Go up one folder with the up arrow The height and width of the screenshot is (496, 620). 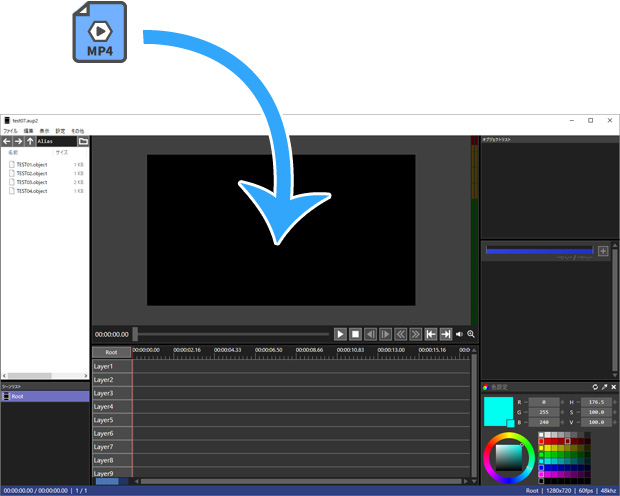pos(30,142)
